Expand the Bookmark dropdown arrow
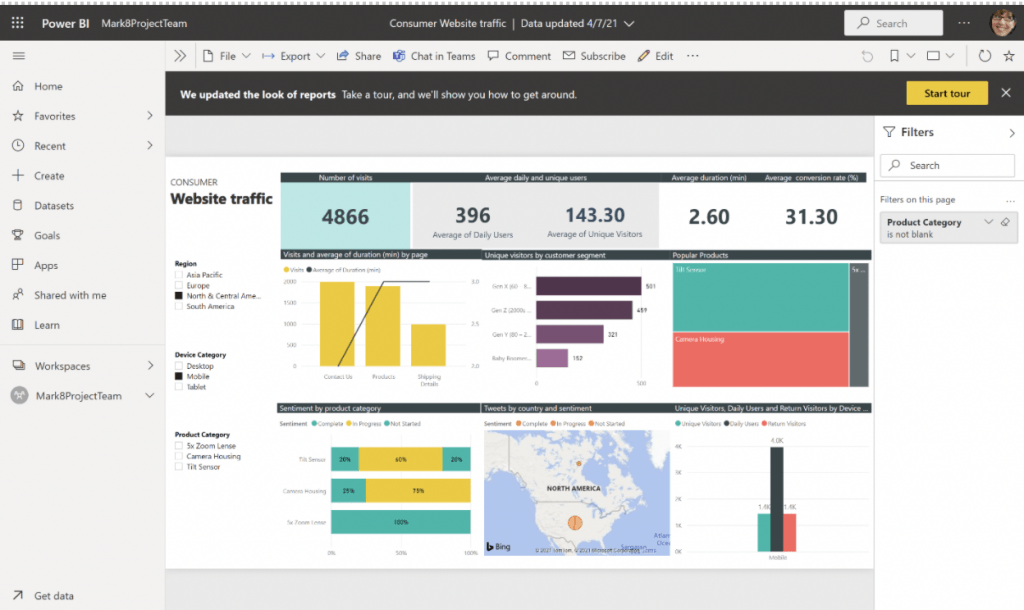This screenshot has height=610, width=1024. [910, 56]
